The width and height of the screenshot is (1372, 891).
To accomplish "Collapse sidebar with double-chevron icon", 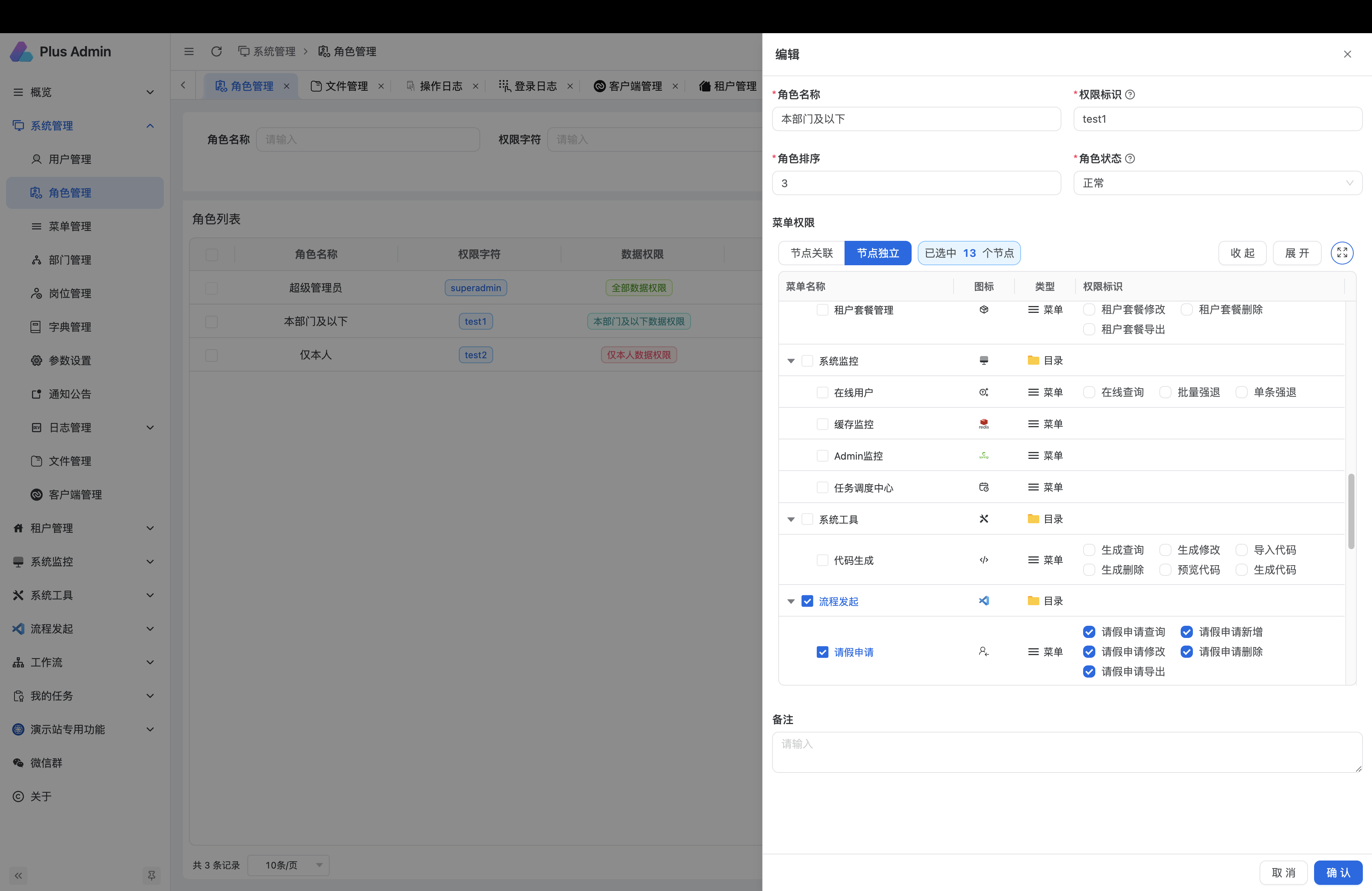I will [18, 875].
